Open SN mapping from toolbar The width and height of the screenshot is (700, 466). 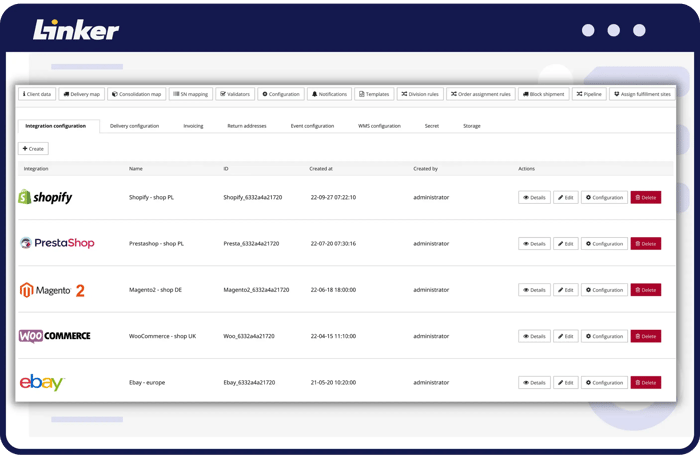(191, 94)
